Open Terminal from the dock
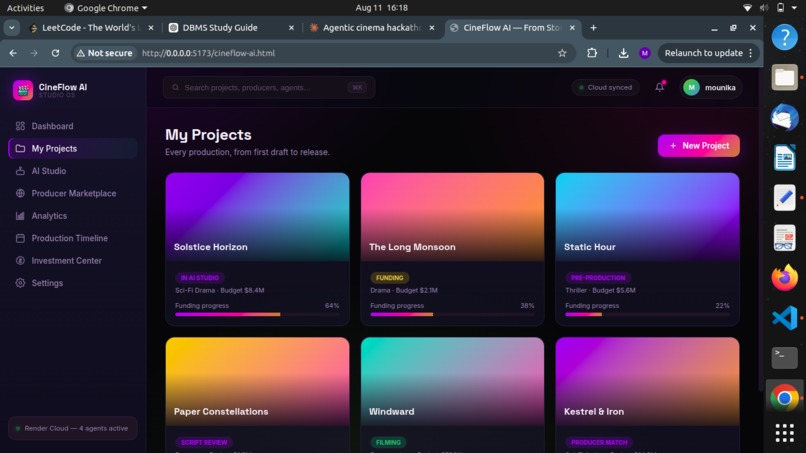Image resolution: width=806 pixels, height=453 pixels. (784, 358)
